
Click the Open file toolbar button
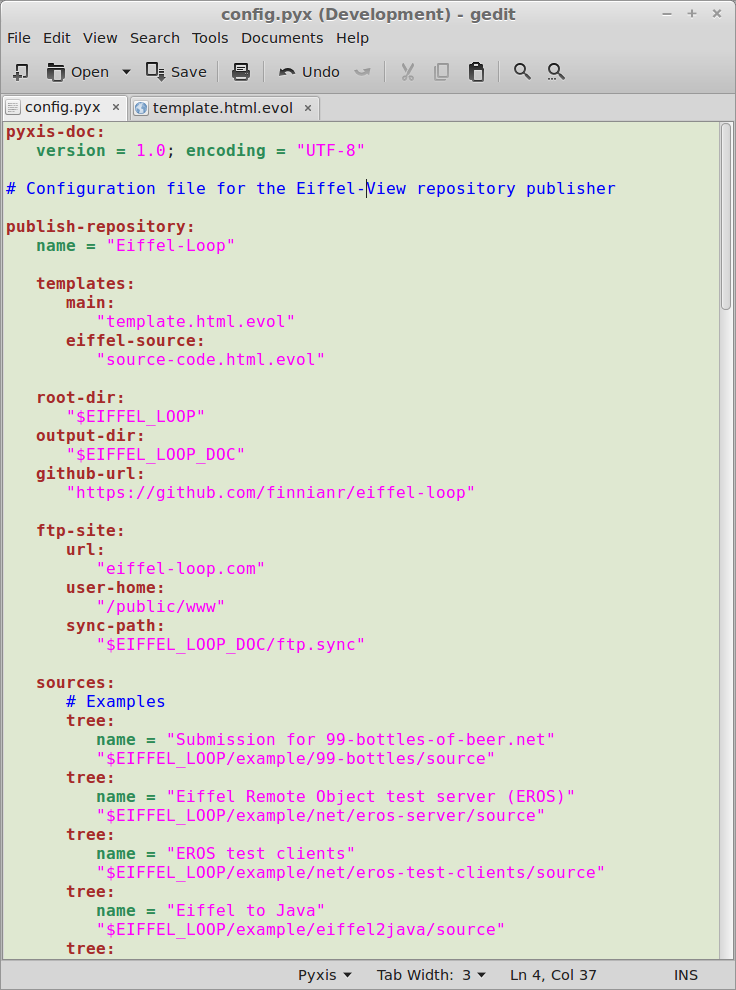(x=78, y=72)
